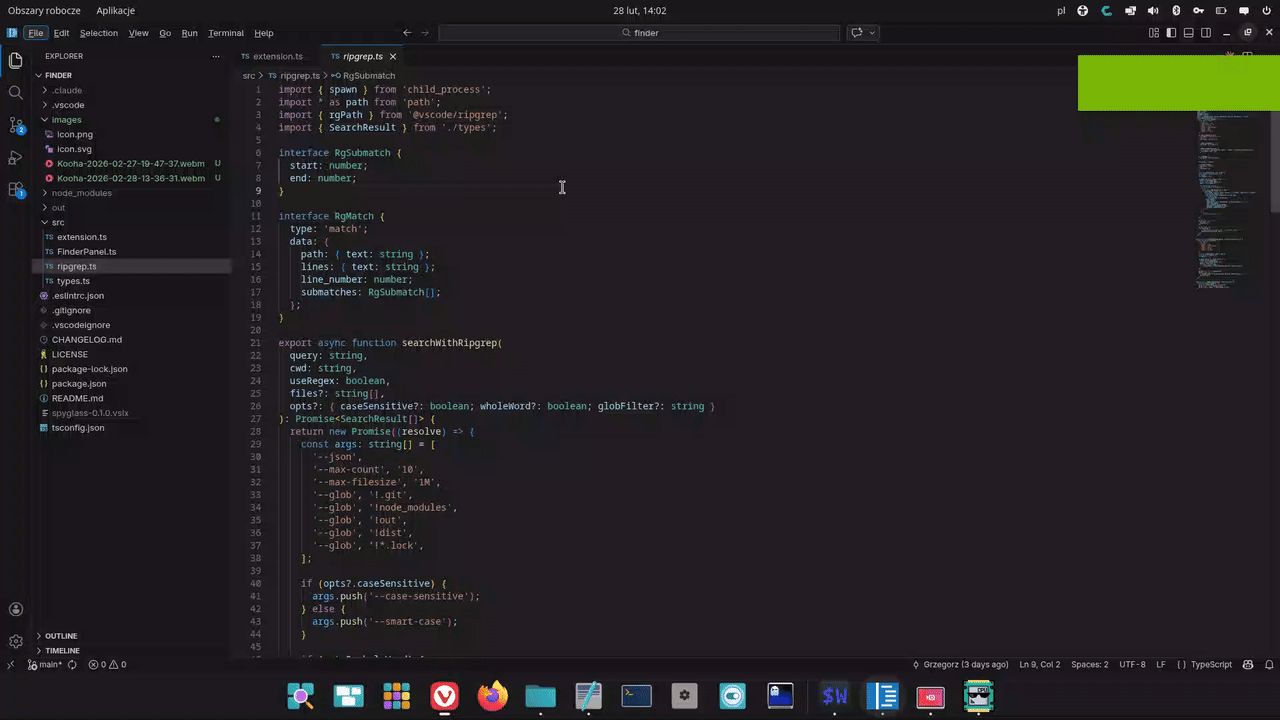Open the Selection menu
1280x720 pixels.
pos(98,32)
